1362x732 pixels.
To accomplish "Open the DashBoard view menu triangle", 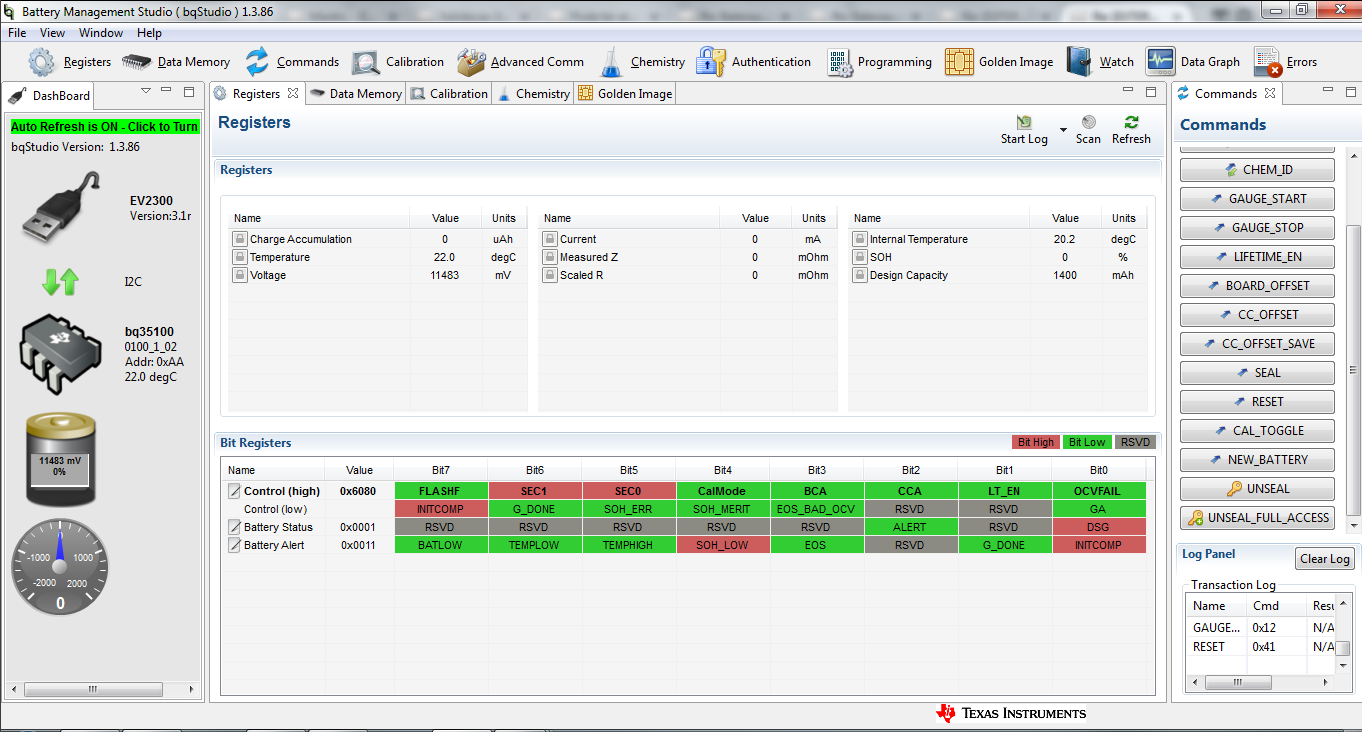I will [146, 91].
